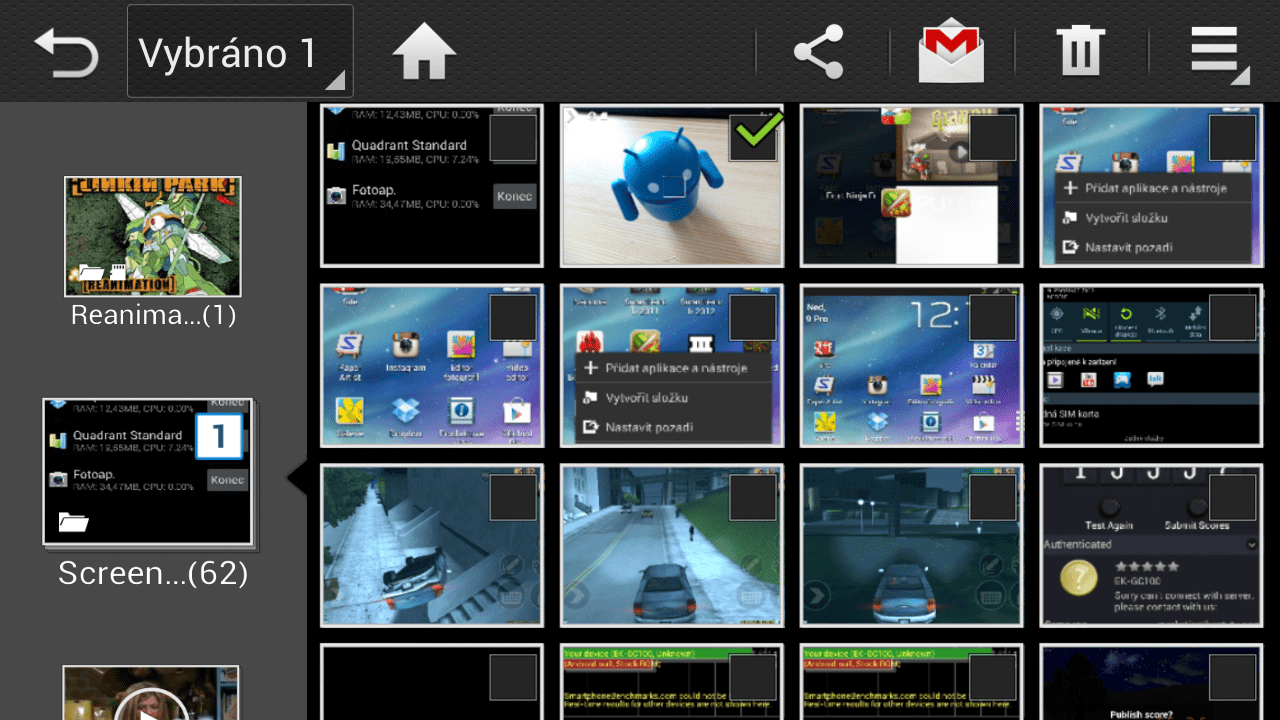Open the Reanimation album

(153, 236)
